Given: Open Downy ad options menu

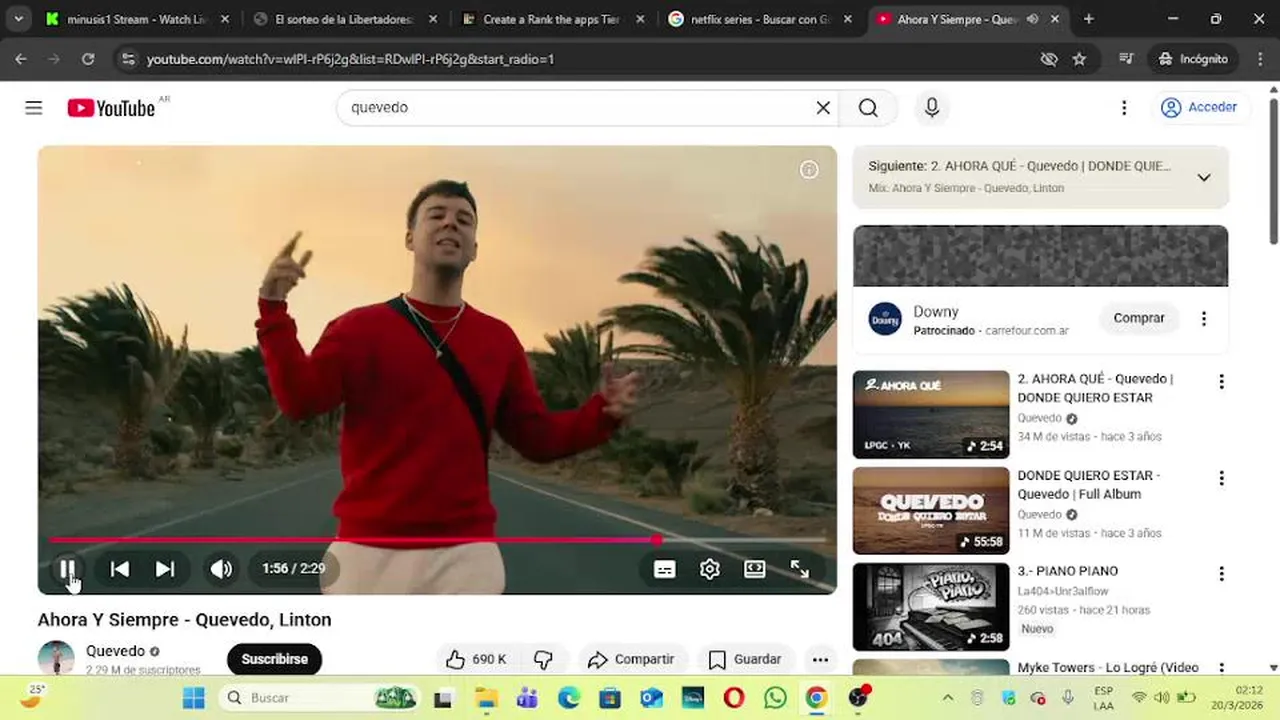Looking at the screenshot, I should 1204,318.
